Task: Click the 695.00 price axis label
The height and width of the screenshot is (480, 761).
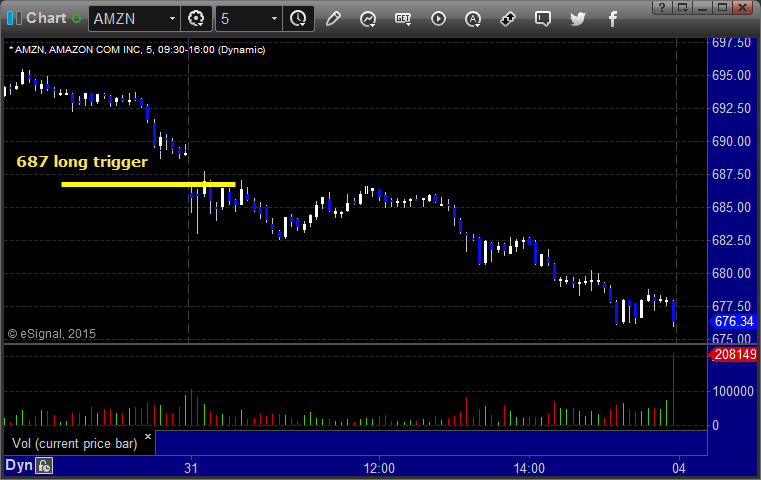Action: point(731,76)
